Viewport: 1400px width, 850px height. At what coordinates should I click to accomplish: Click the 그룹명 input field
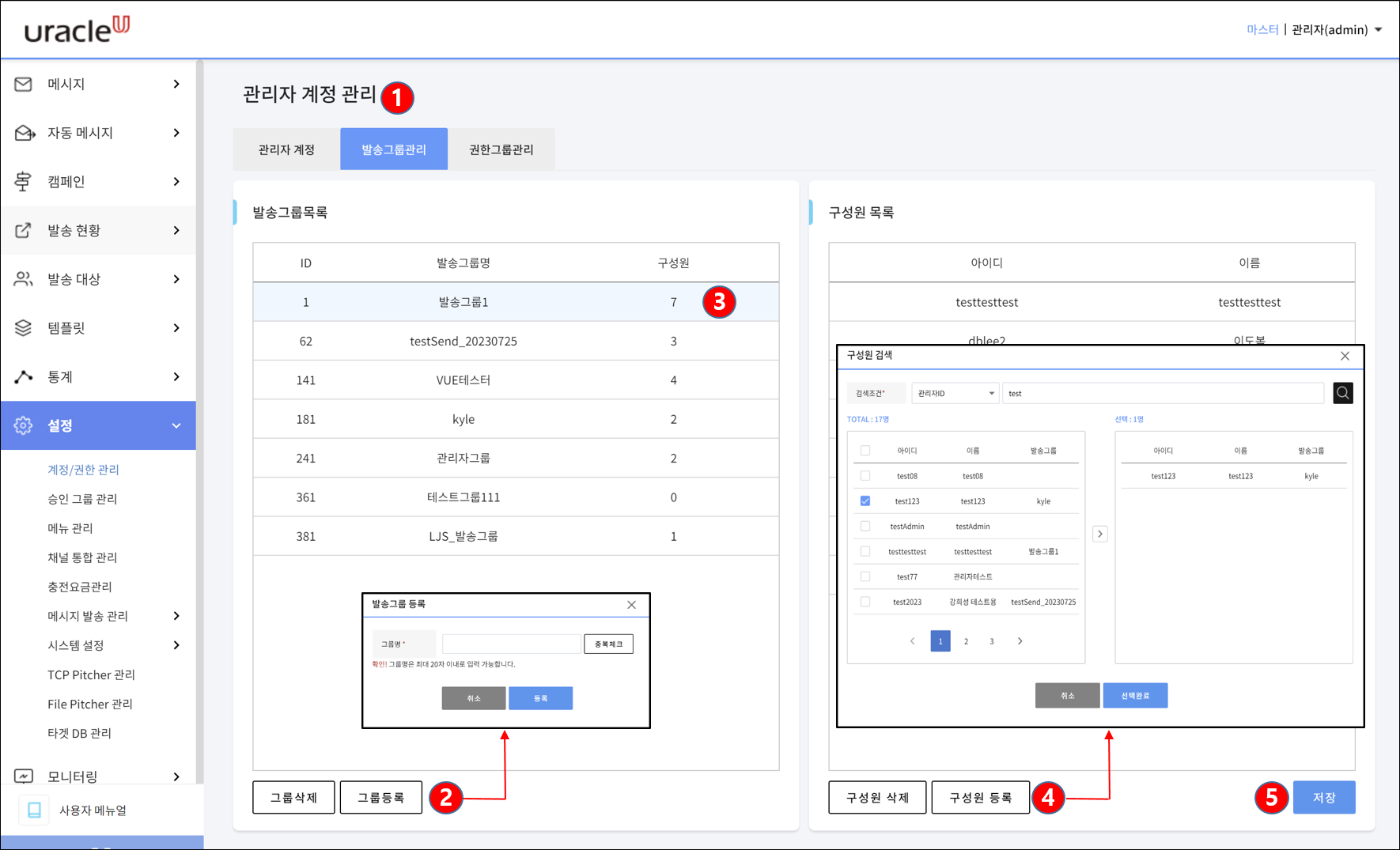pos(512,644)
